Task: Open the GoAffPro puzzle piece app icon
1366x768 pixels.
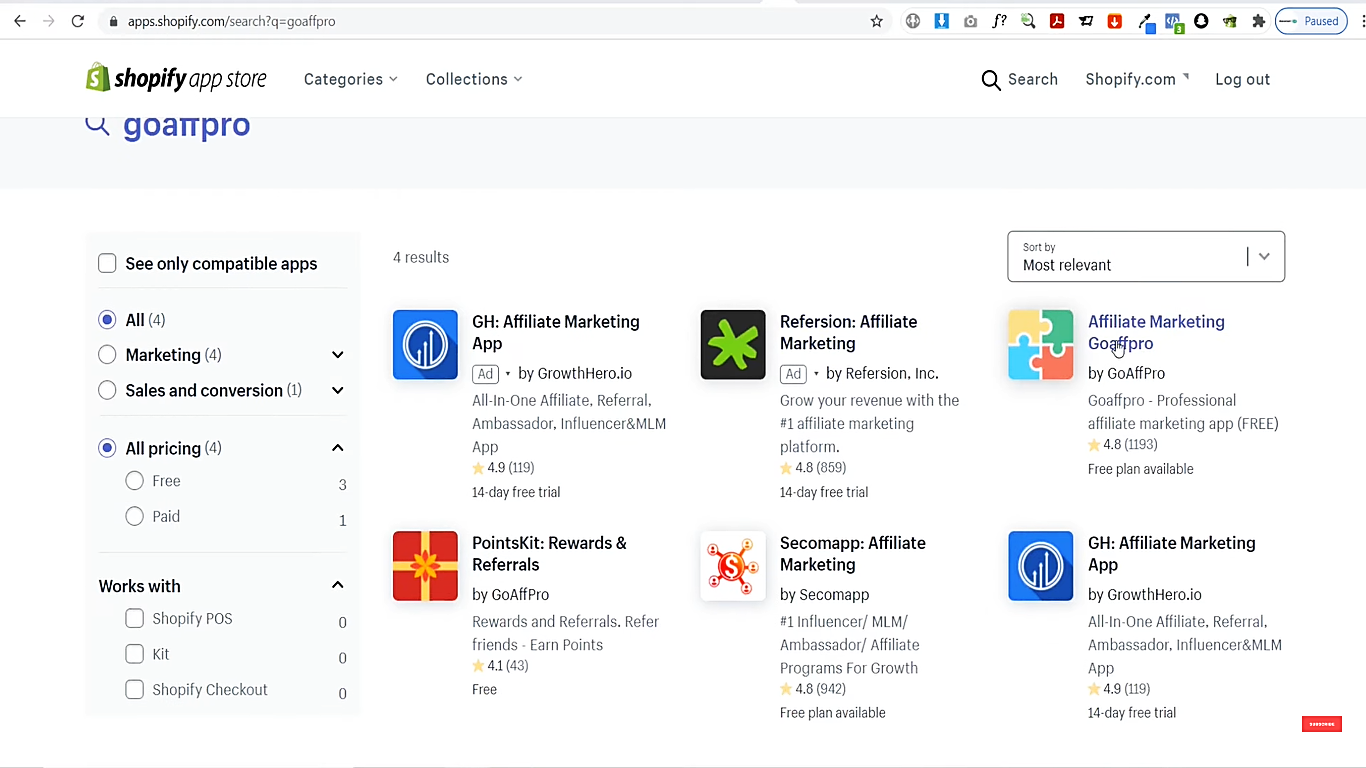Action: click(x=1041, y=345)
